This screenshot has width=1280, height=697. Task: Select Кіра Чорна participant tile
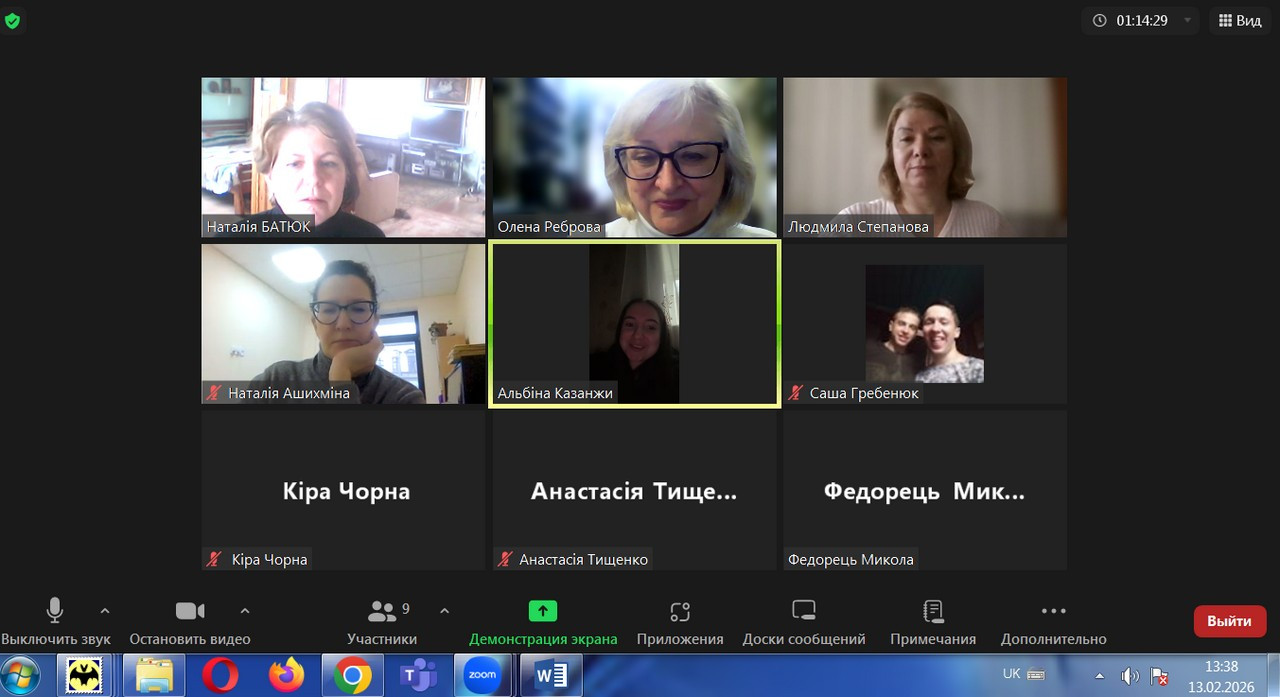[343, 490]
